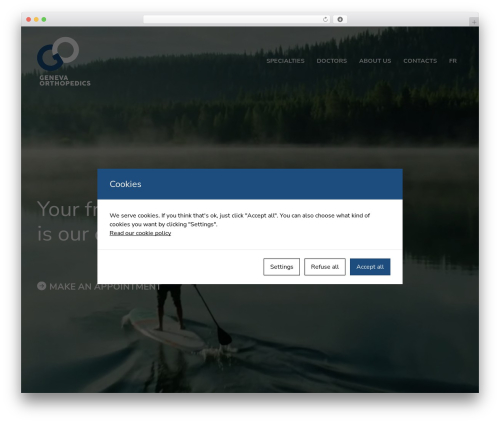Click the browser extension icon beside address bar
This screenshot has width=500, height=423.
[x=340, y=19]
